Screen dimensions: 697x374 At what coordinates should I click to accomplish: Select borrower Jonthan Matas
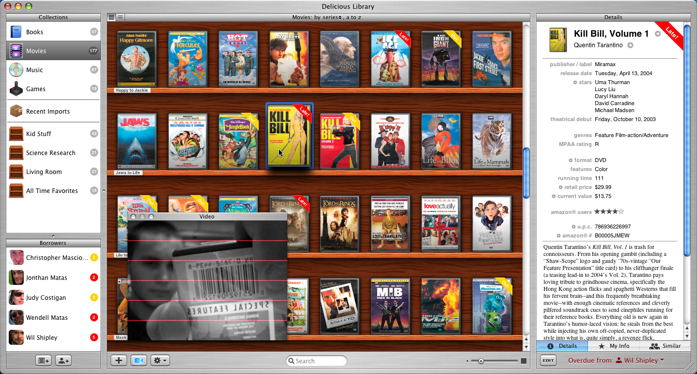tap(53, 277)
